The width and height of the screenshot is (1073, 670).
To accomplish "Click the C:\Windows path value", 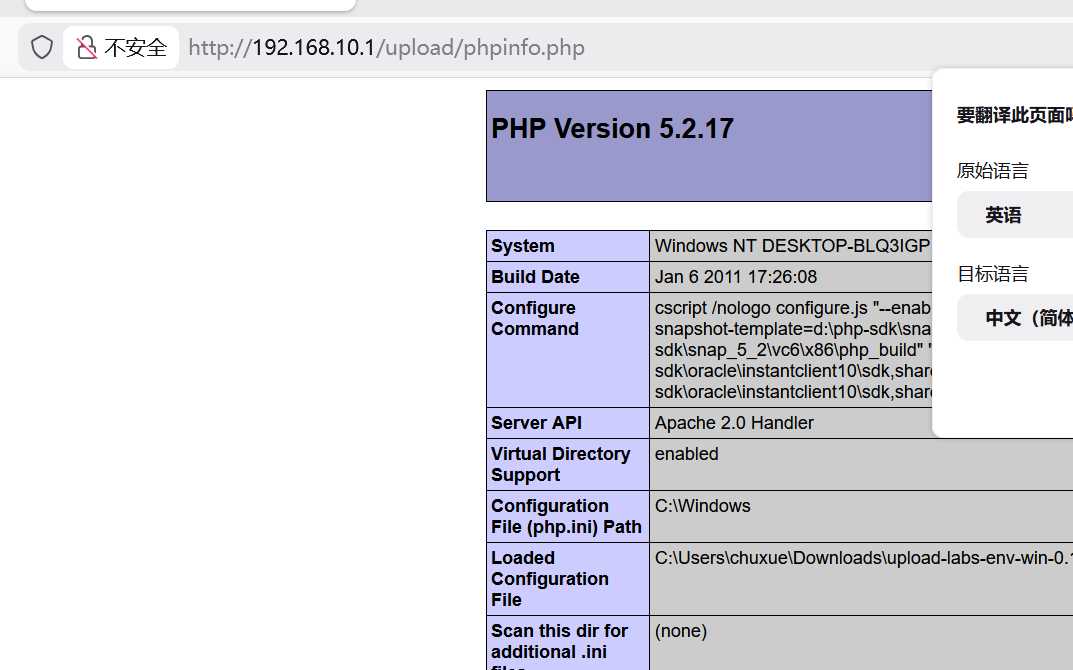I will tap(703, 506).
